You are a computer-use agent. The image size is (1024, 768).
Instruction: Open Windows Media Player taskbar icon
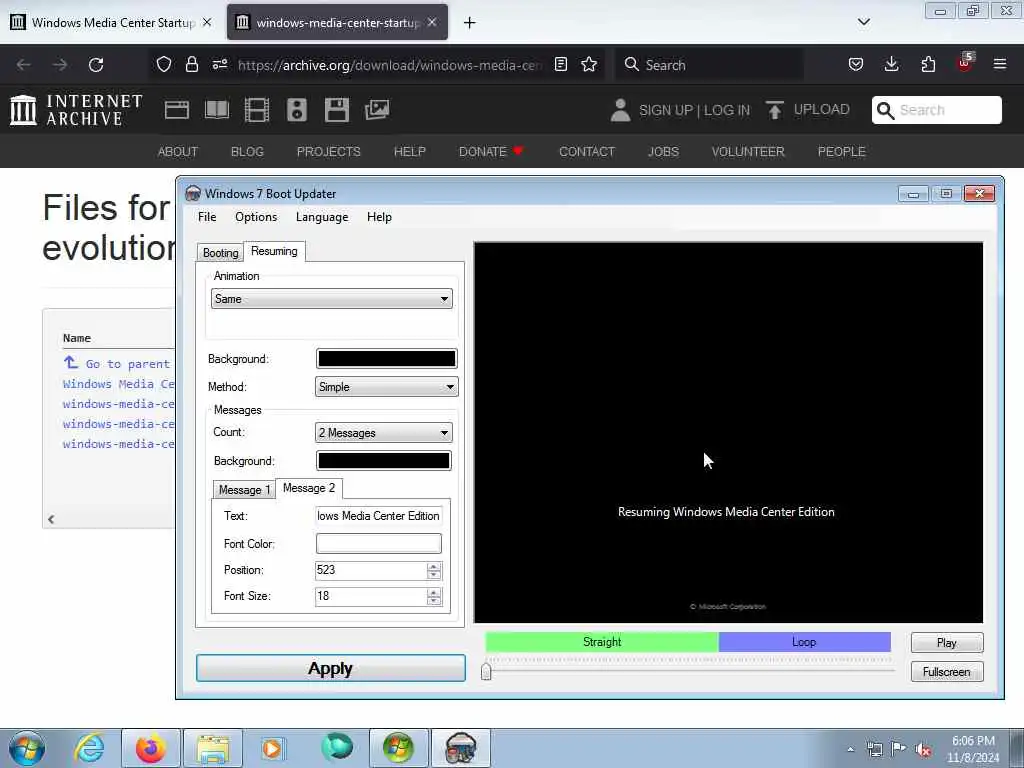click(x=273, y=748)
